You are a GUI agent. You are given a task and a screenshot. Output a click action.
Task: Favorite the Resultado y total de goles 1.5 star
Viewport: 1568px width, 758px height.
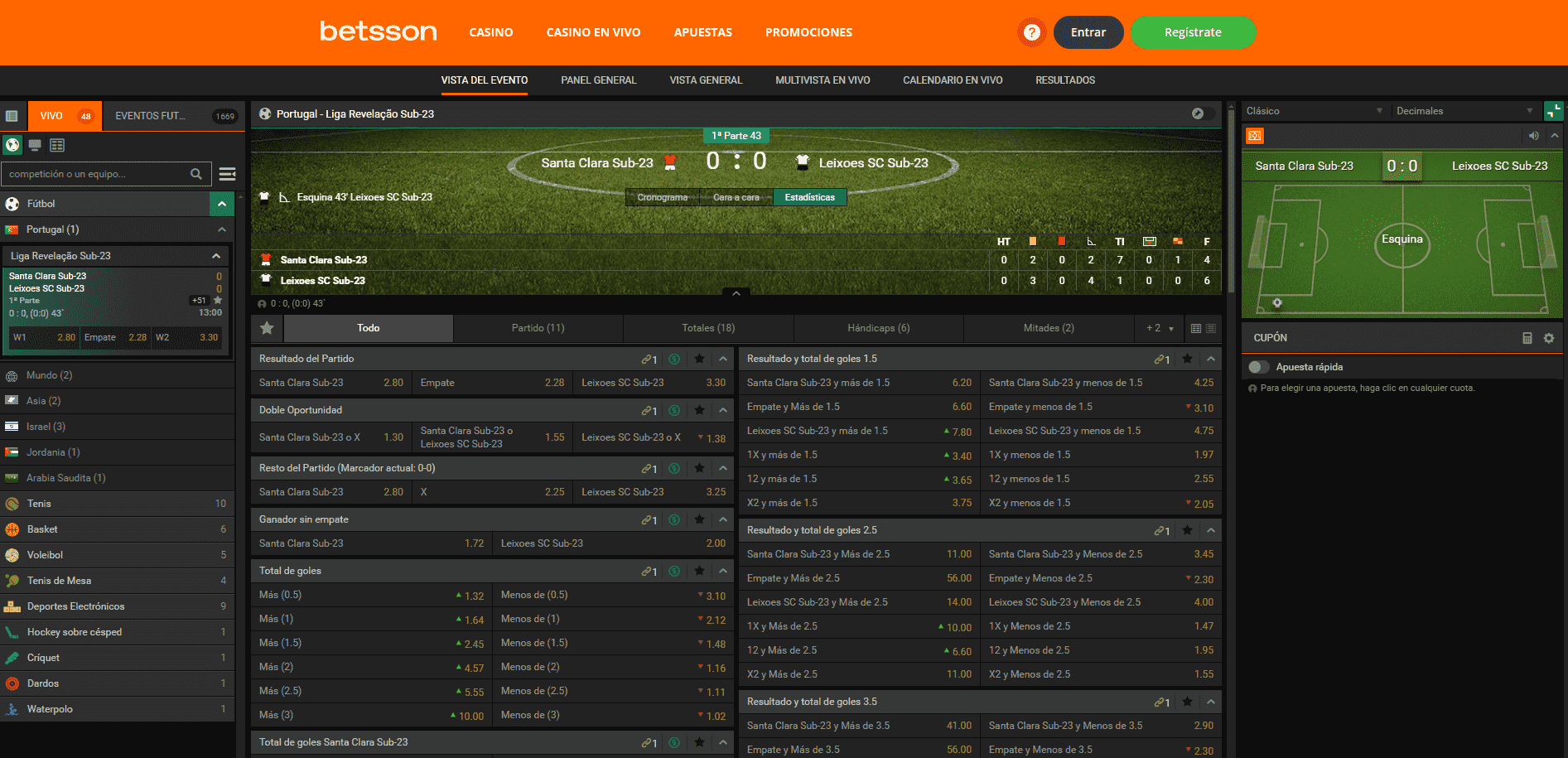pyautogui.click(x=1187, y=359)
